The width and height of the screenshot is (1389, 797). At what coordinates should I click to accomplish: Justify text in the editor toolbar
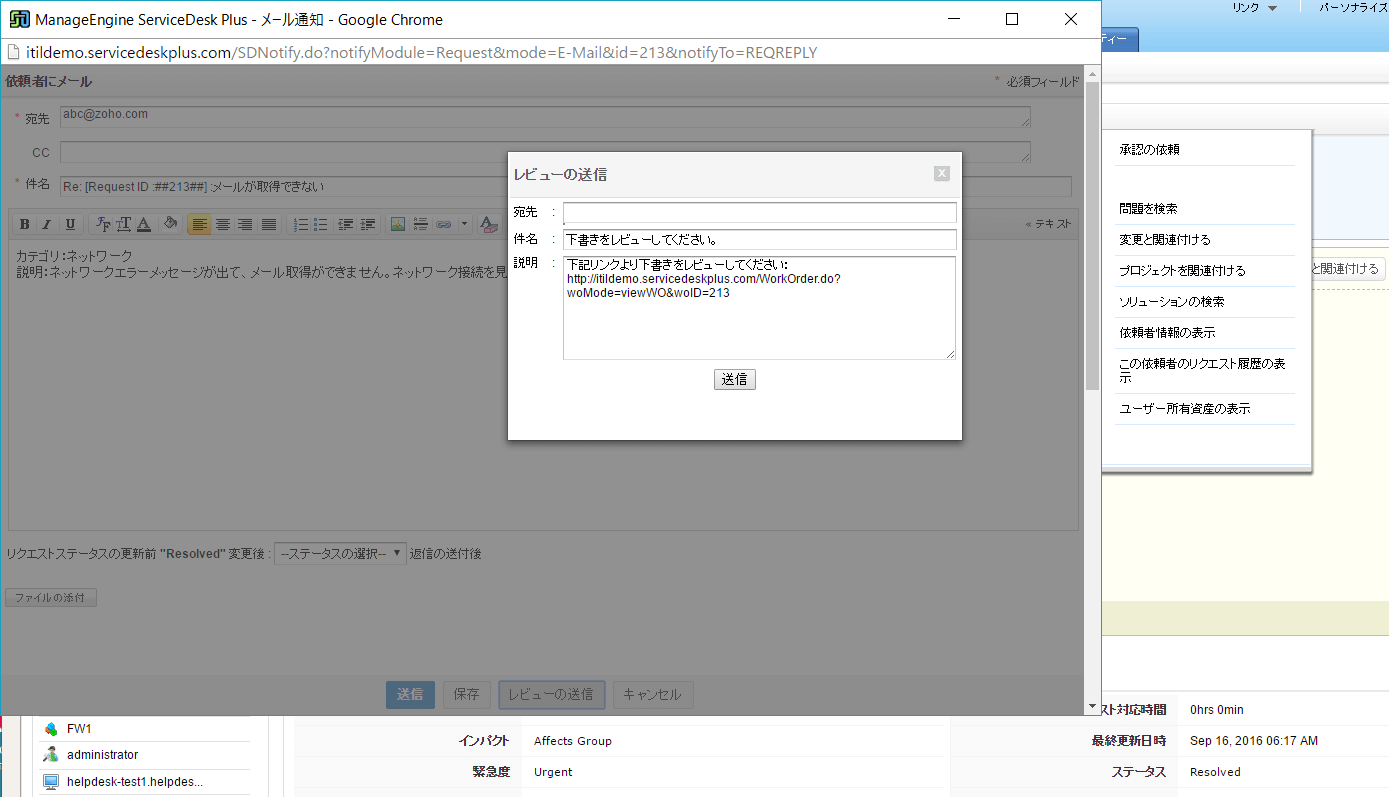tap(269, 224)
